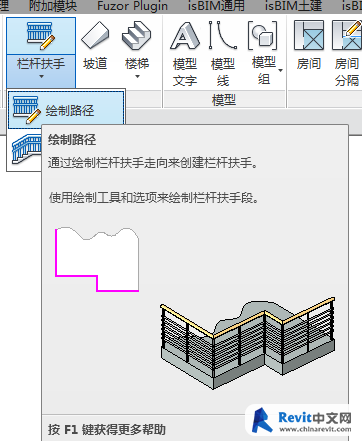Click the 栏杆扶手 railing tool icon
Image resolution: width=362 pixels, height=441 pixels.
[x=41, y=36]
